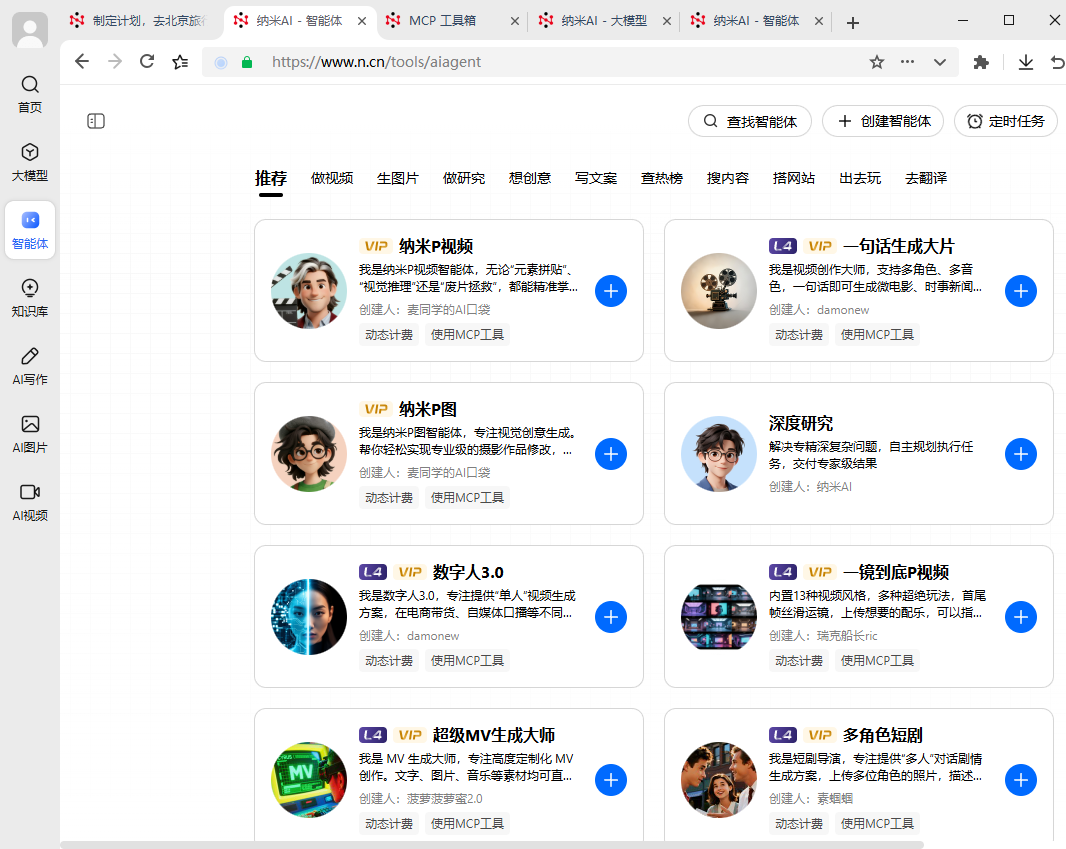Select the 智能体 sidebar icon

30,230
